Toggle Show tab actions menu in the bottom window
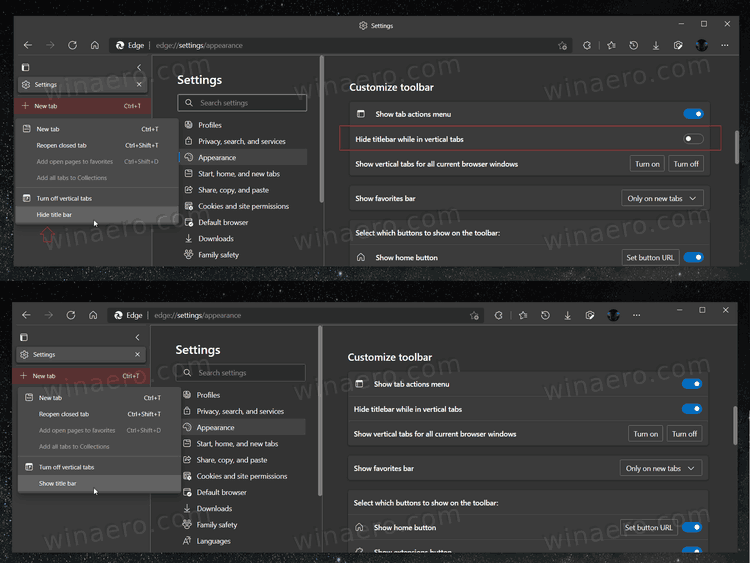Viewport: 750px width, 563px height. [692, 384]
